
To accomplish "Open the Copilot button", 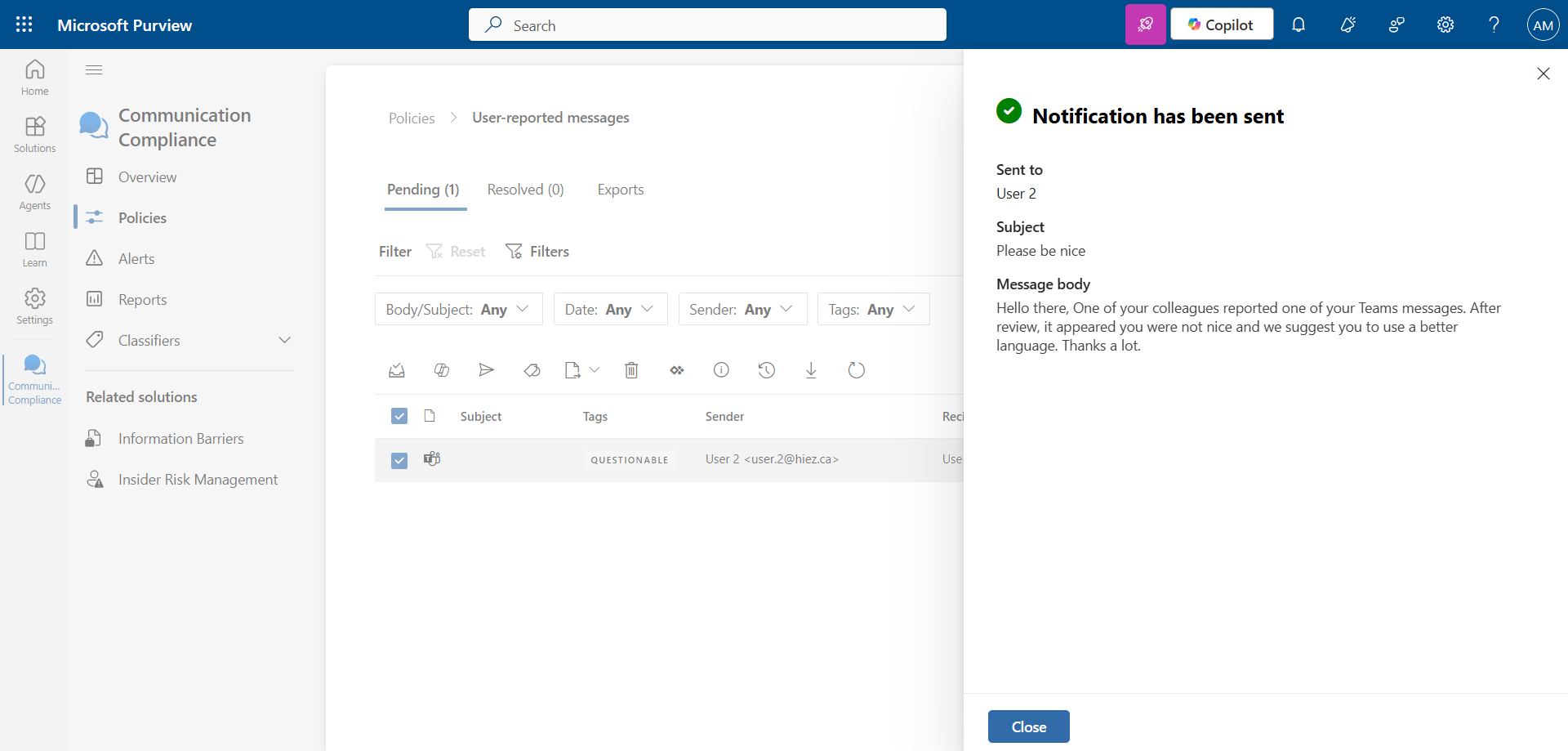I will pos(1221,25).
